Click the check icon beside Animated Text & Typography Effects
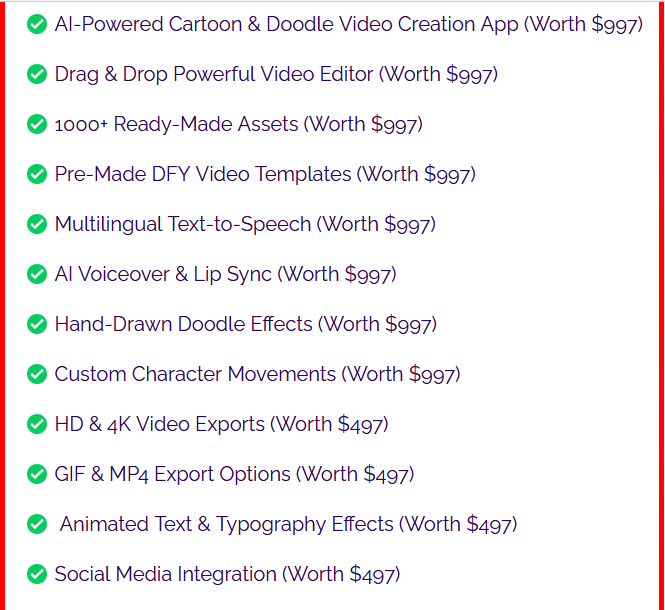 37,524
